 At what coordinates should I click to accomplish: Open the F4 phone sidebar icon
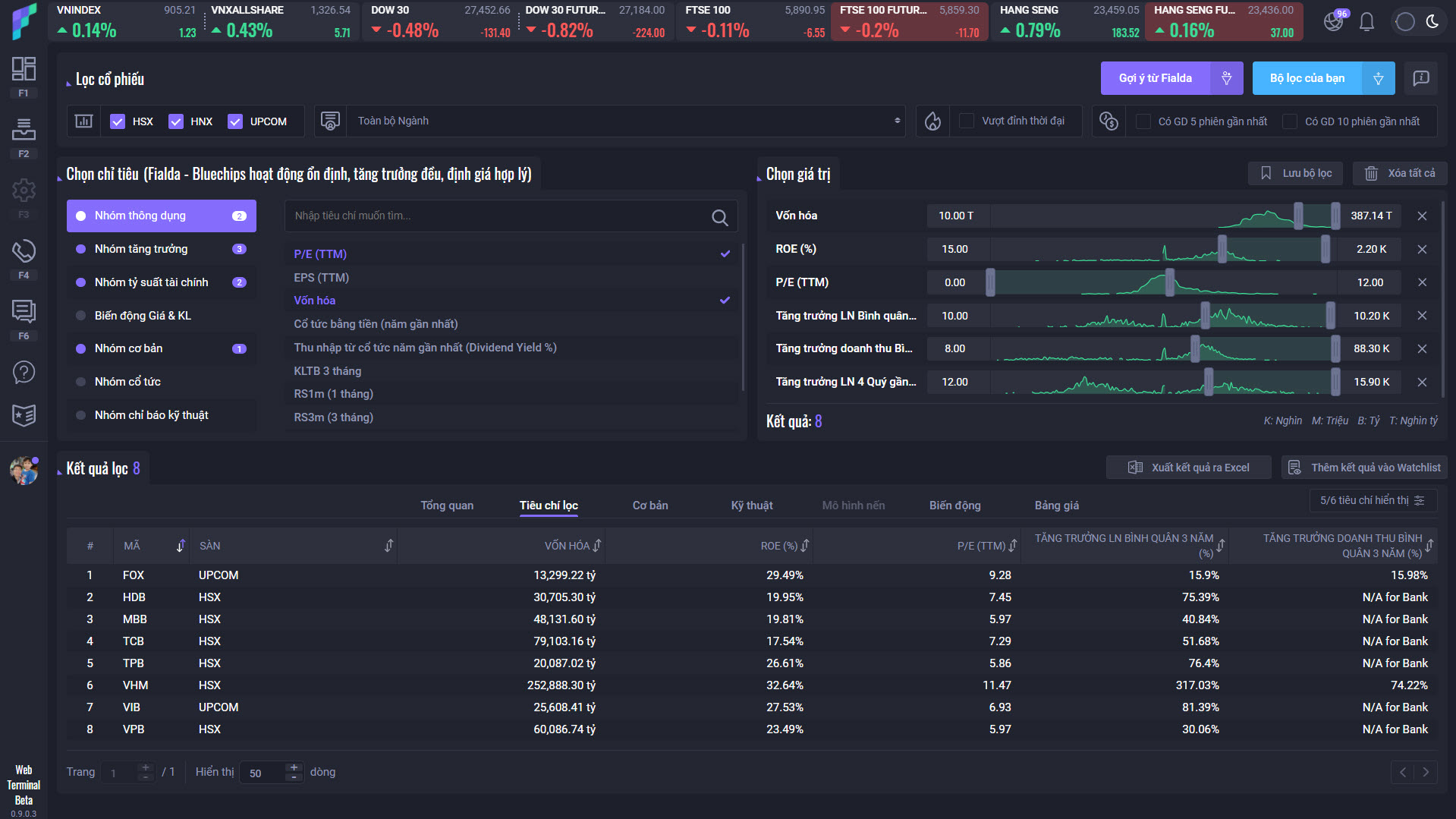pos(24,252)
